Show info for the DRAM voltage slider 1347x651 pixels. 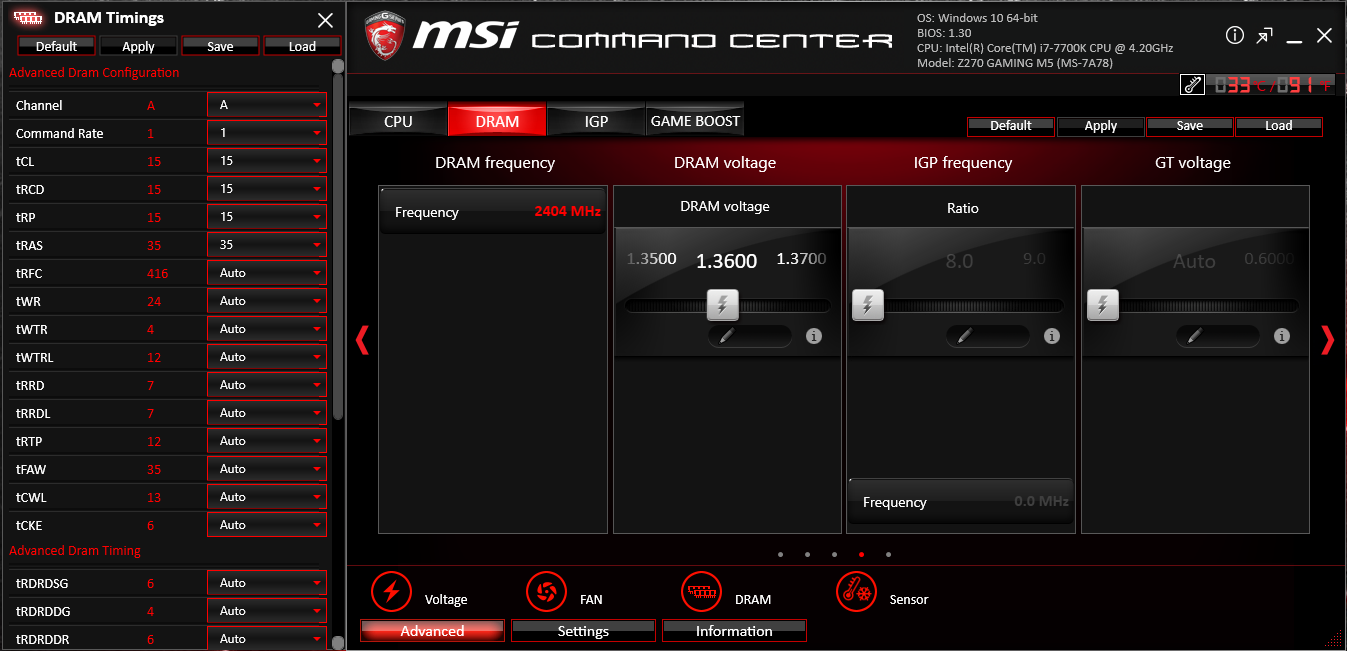pyautogui.click(x=814, y=337)
